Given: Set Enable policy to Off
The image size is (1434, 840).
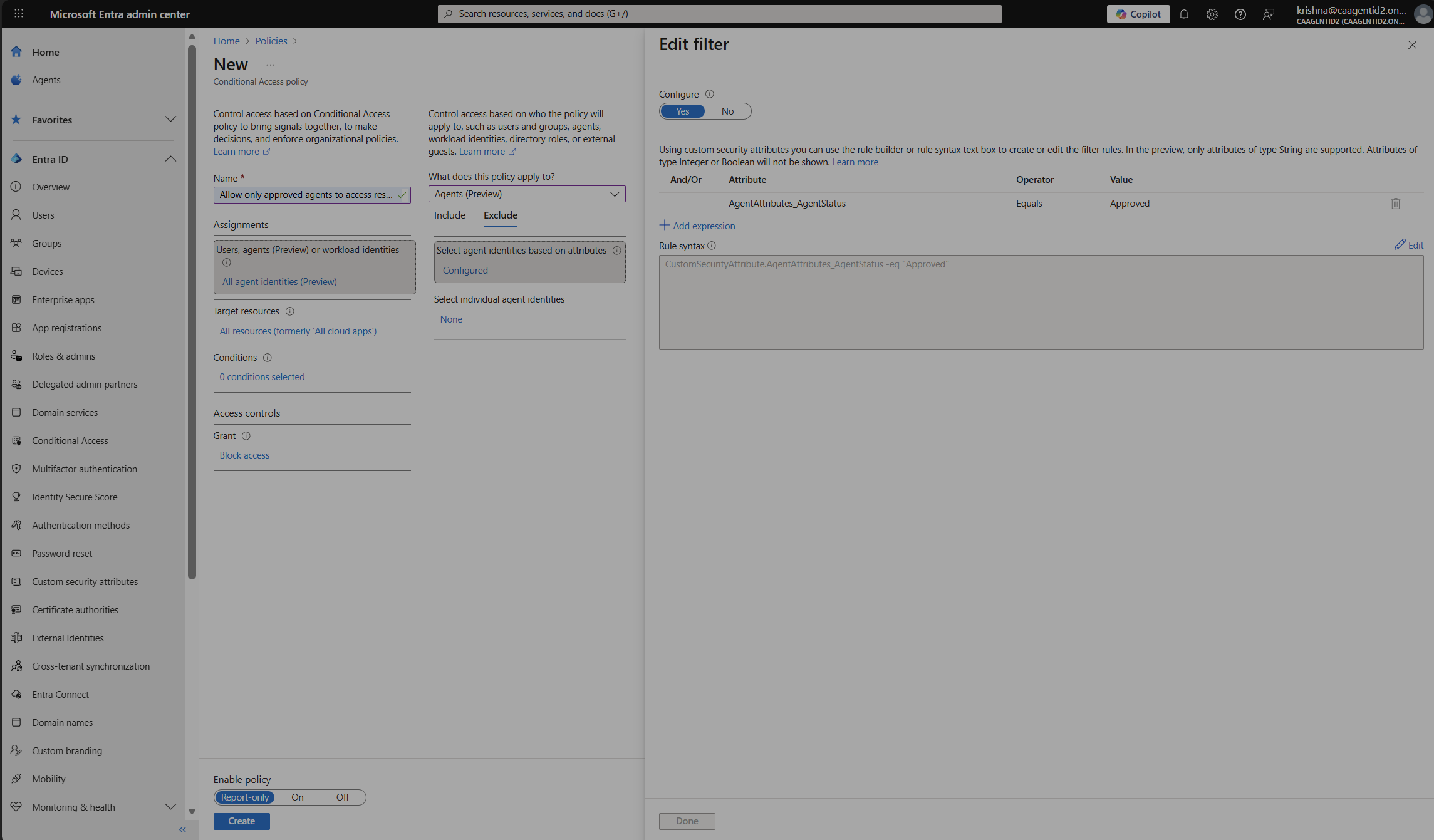Looking at the screenshot, I should (x=342, y=797).
